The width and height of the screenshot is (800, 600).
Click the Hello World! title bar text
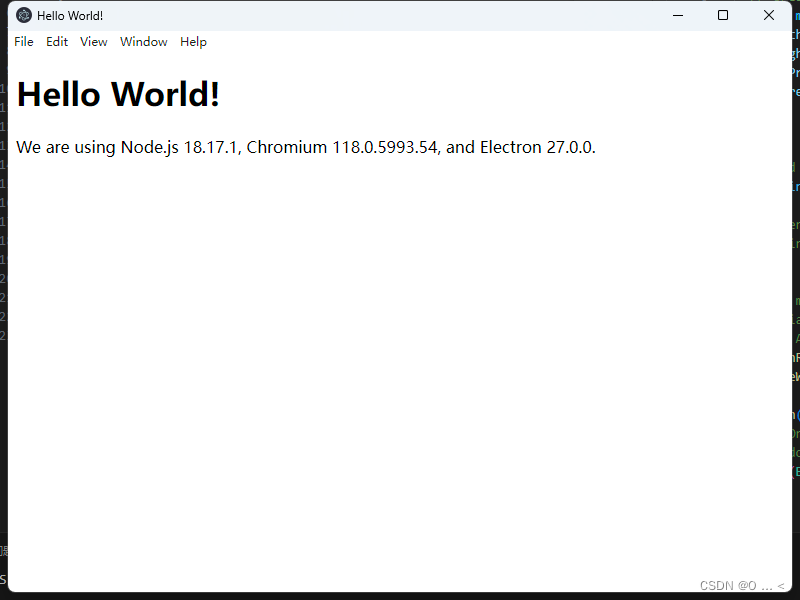pos(70,16)
